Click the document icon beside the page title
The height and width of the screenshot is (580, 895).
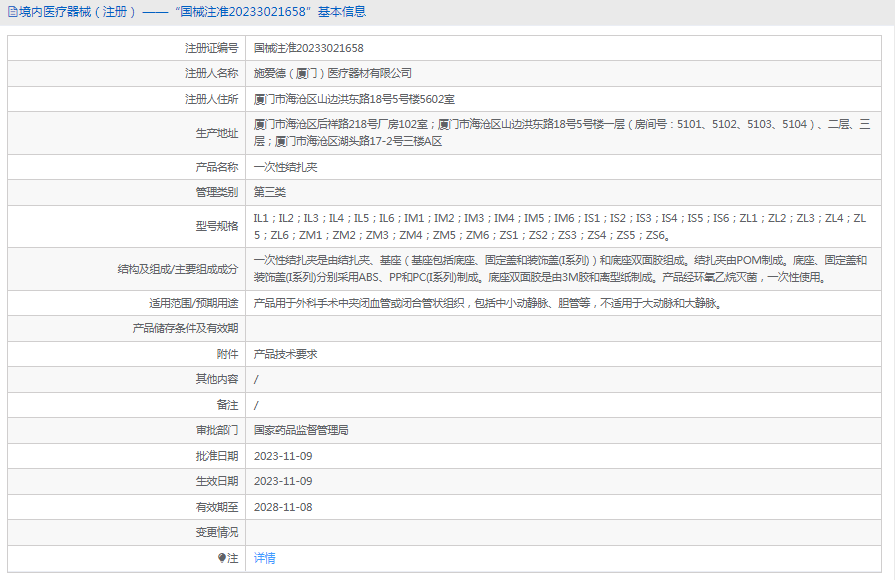point(13,12)
